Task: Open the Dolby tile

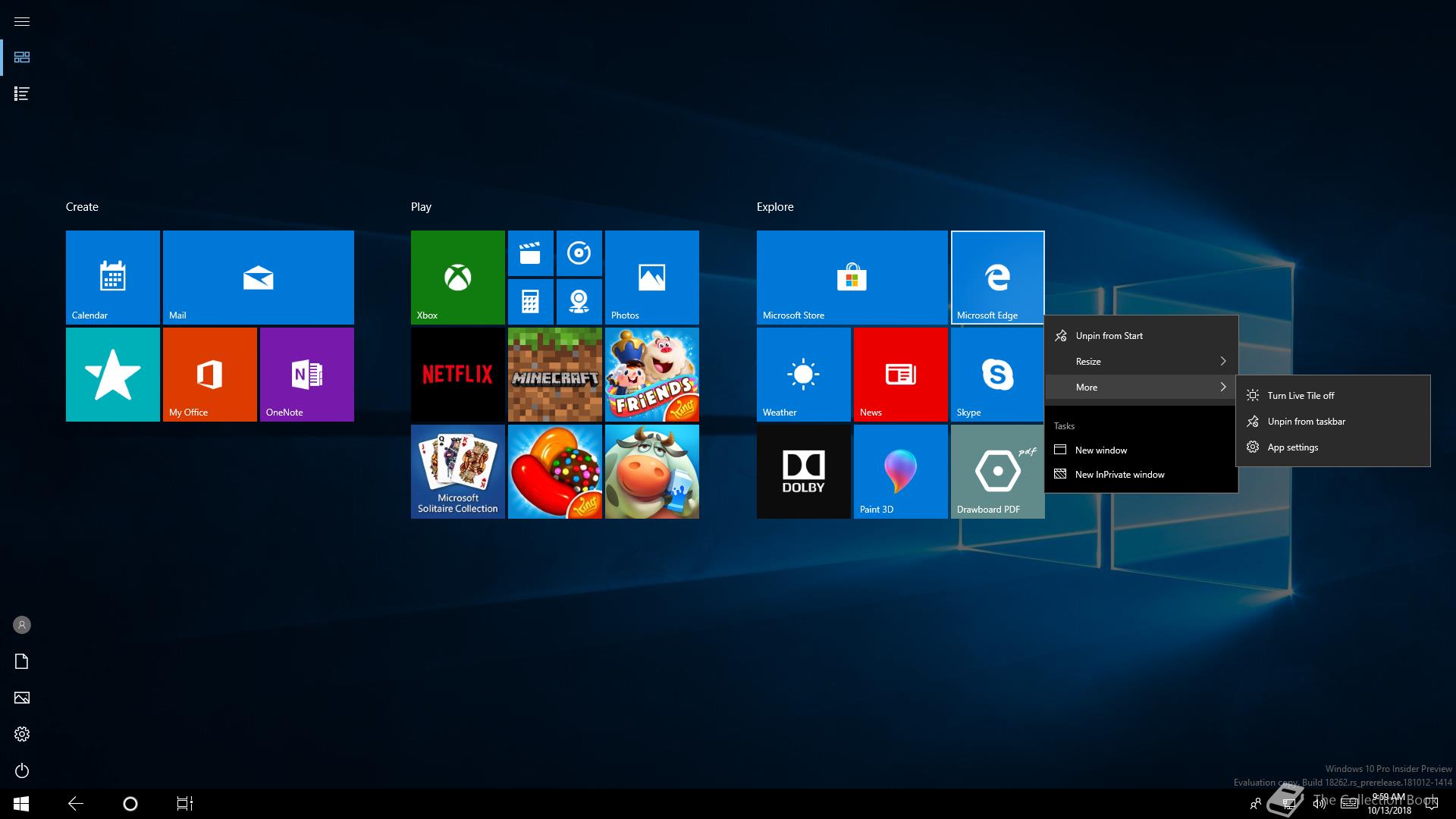Action: pos(804,472)
